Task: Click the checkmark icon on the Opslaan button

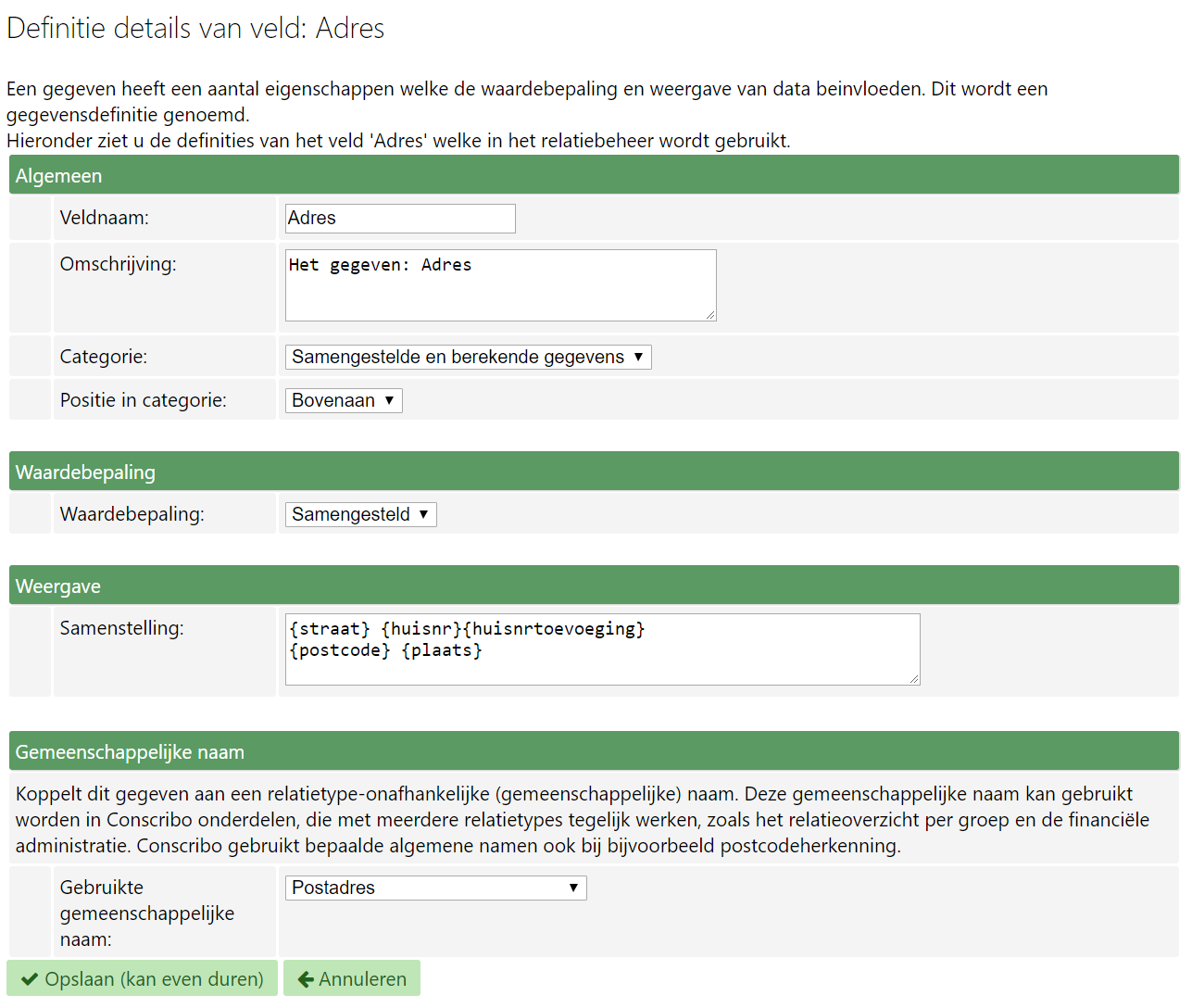Action: click(x=30, y=979)
